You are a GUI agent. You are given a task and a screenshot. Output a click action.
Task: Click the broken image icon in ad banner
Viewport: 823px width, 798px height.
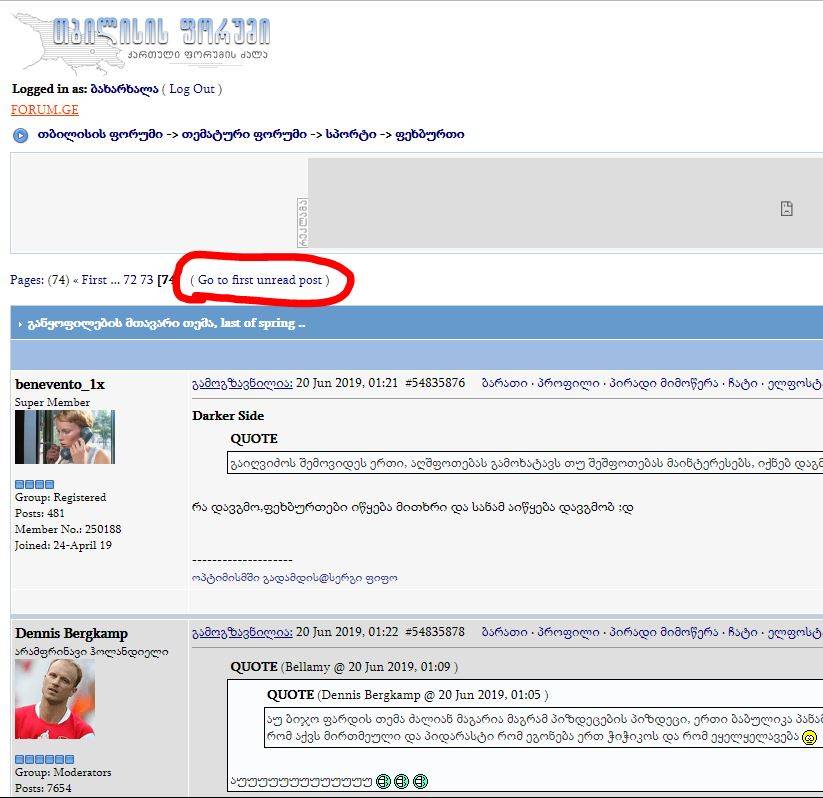coord(786,208)
